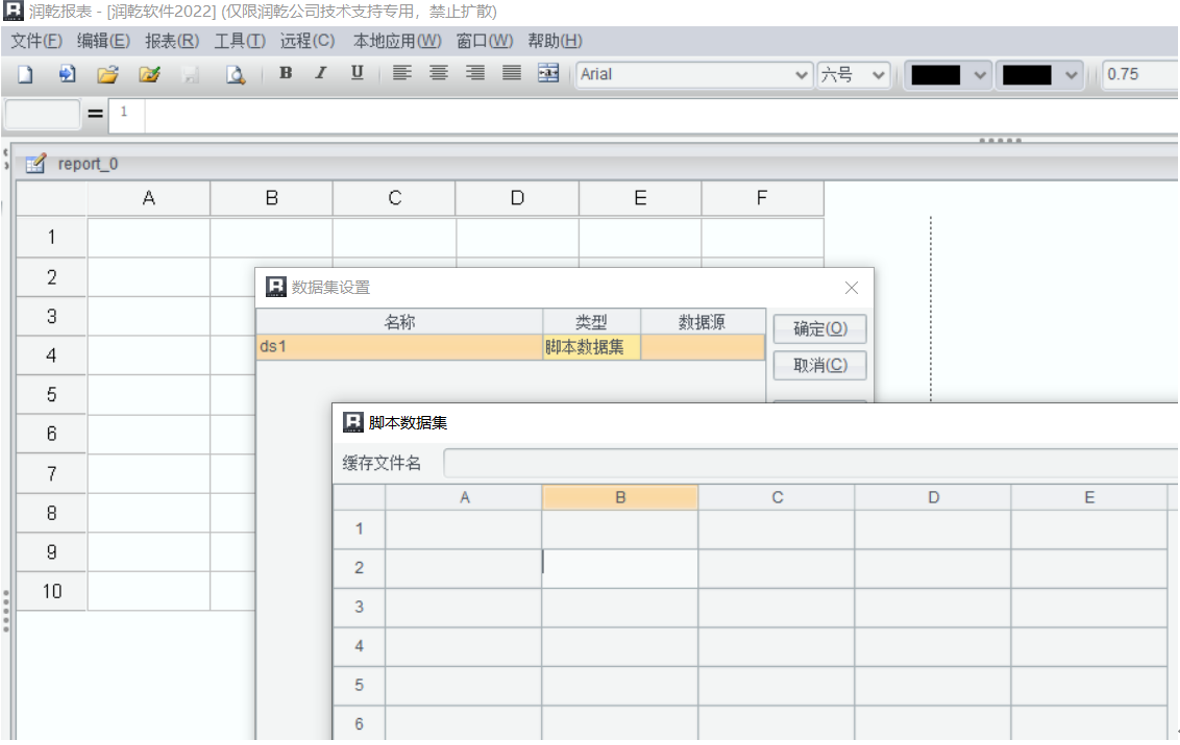The width and height of the screenshot is (1180, 745).
Task: Select row 1 header in report_0
Action: tap(52, 237)
